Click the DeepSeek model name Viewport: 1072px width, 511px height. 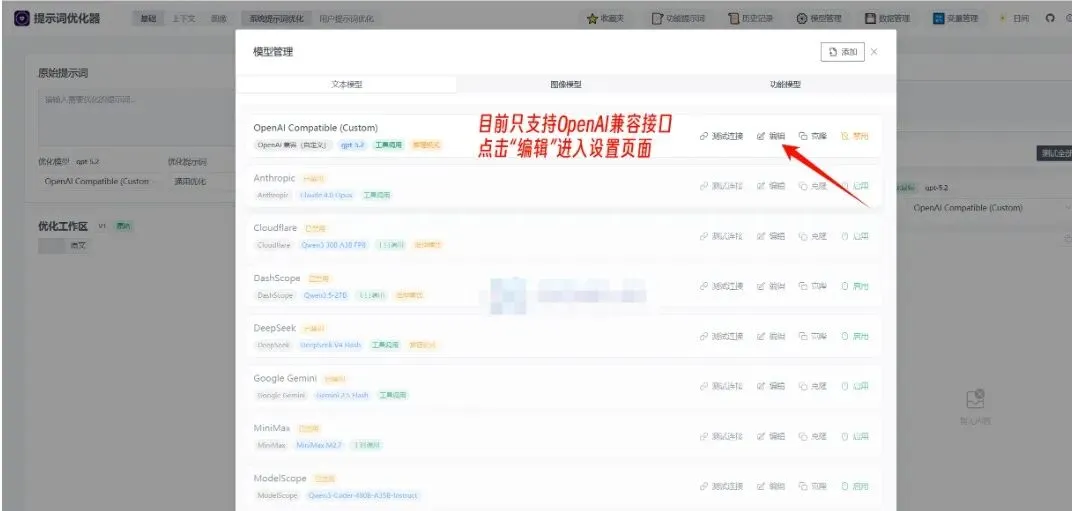click(x=275, y=328)
